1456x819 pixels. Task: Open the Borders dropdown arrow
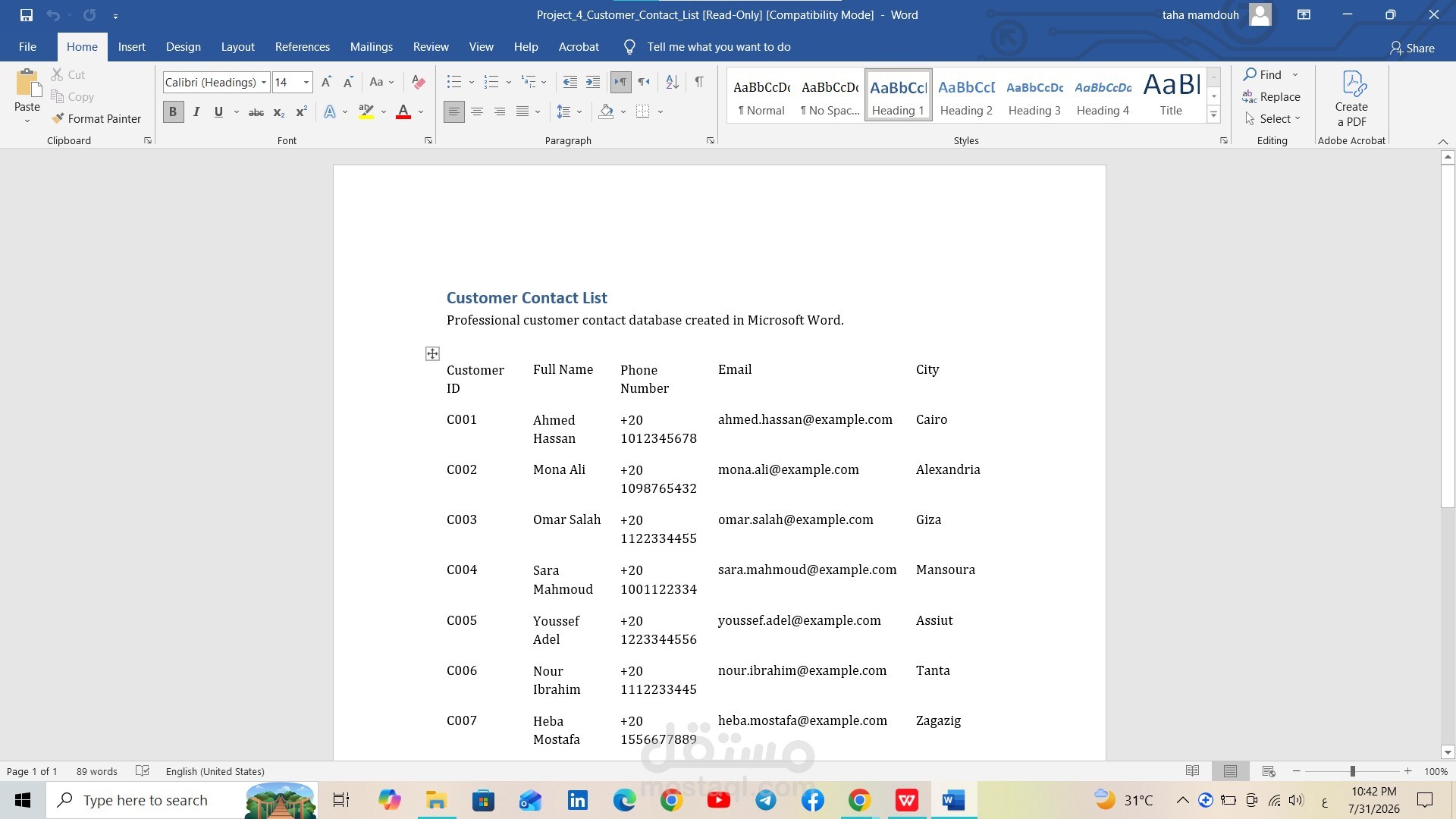pyautogui.click(x=661, y=111)
